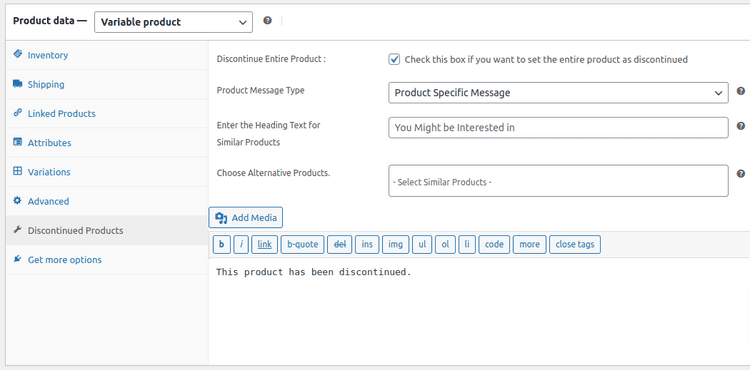
Task: Click inside the heading text input field
Action: (x=558, y=128)
